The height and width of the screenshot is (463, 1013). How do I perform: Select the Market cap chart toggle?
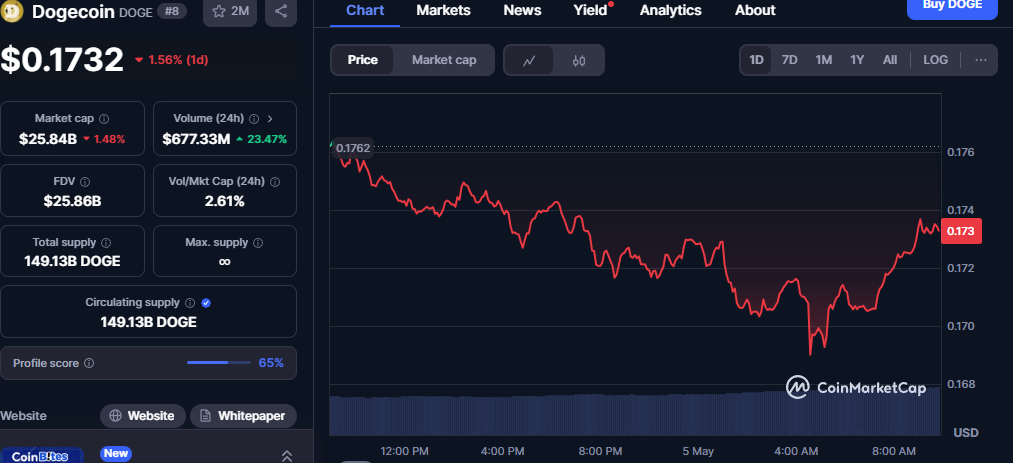tap(444, 60)
